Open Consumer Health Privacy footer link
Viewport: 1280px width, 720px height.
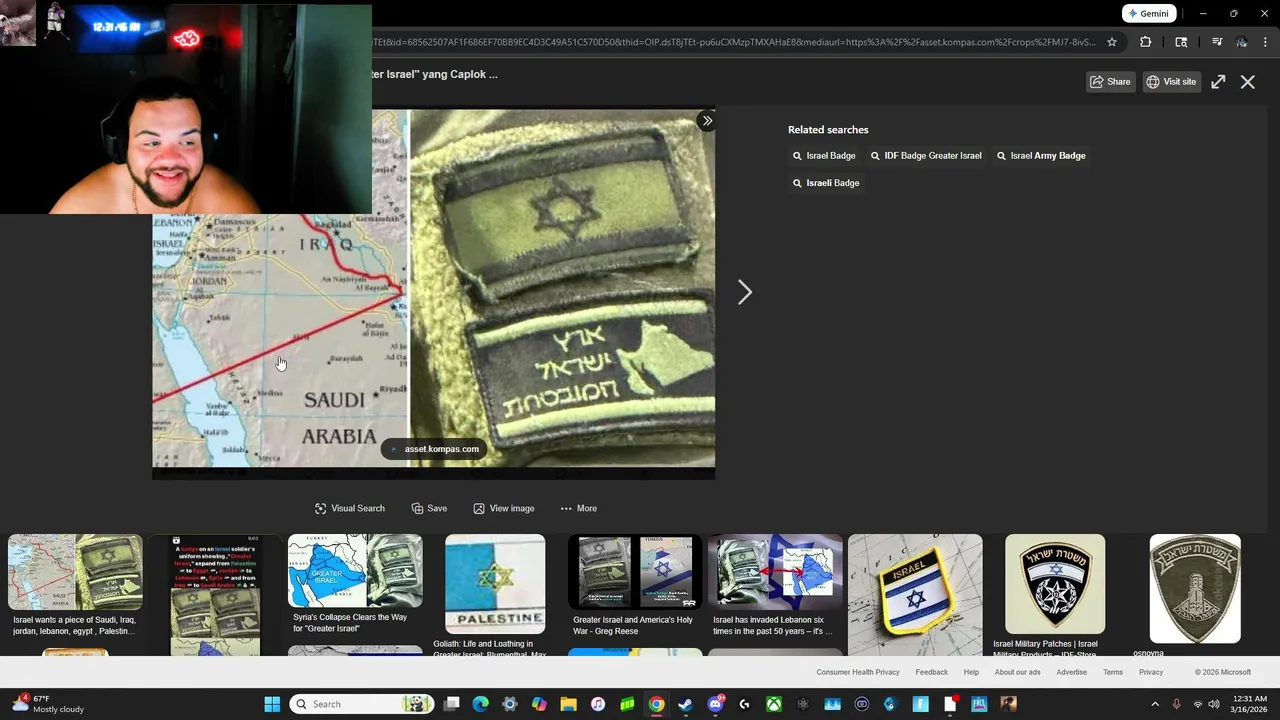click(858, 672)
